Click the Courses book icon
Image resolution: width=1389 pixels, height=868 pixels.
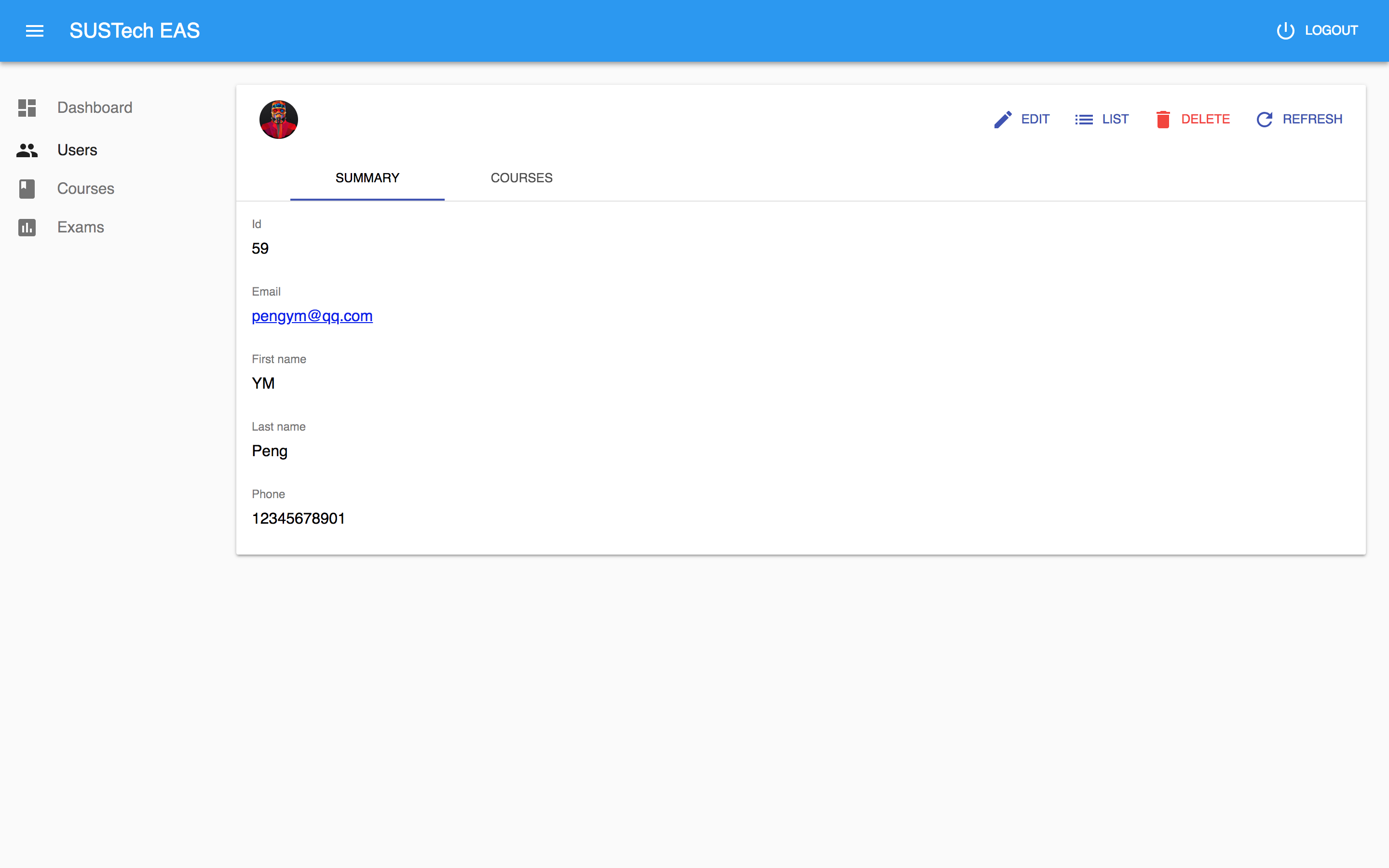pyautogui.click(x=27, y=189)
